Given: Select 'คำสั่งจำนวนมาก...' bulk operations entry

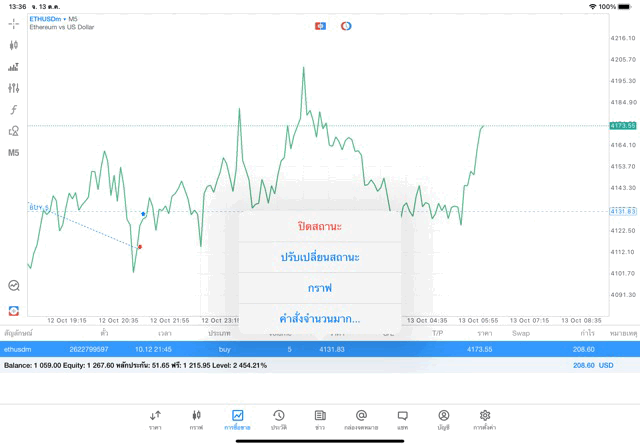Looking at the screenshot, I should click(x=320, y=319).
